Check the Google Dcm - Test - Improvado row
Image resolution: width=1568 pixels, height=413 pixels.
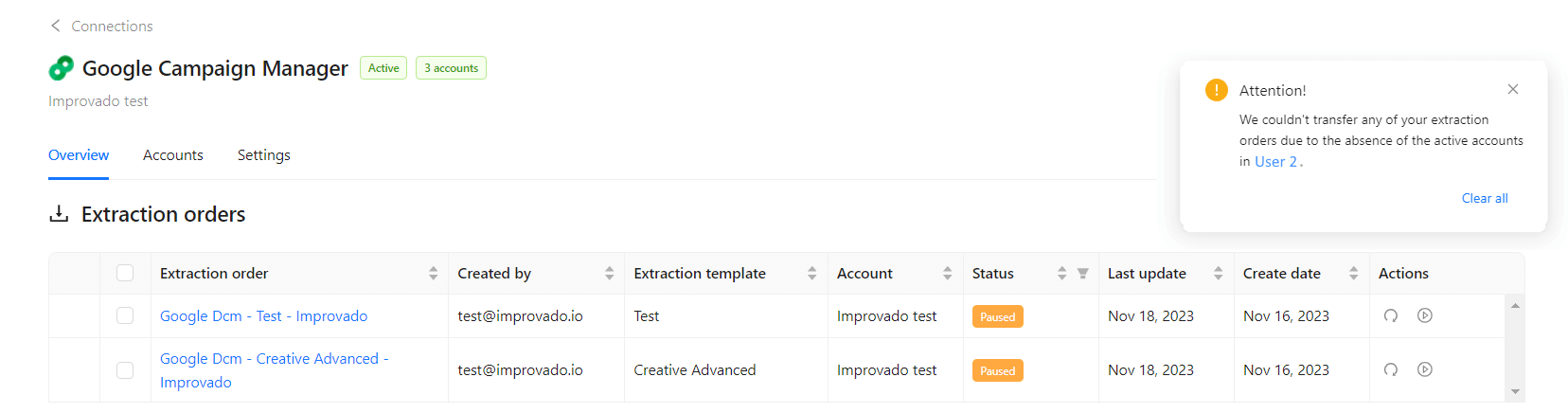125,315
